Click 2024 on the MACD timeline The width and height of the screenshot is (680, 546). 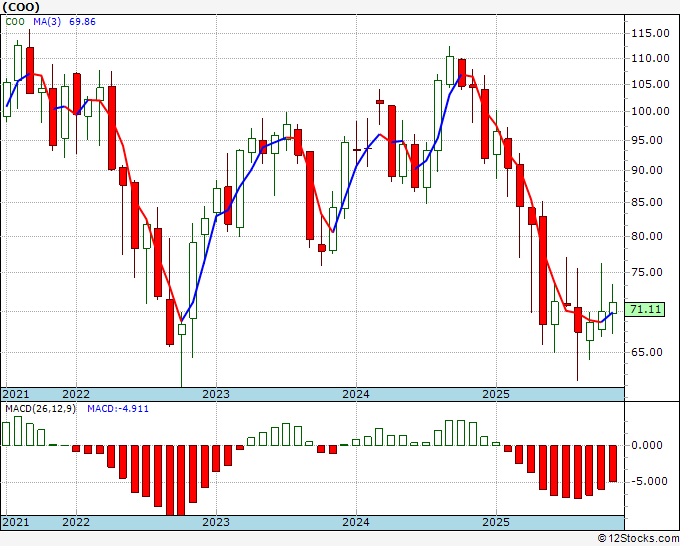pyautogui.click(x=356, y=522)
